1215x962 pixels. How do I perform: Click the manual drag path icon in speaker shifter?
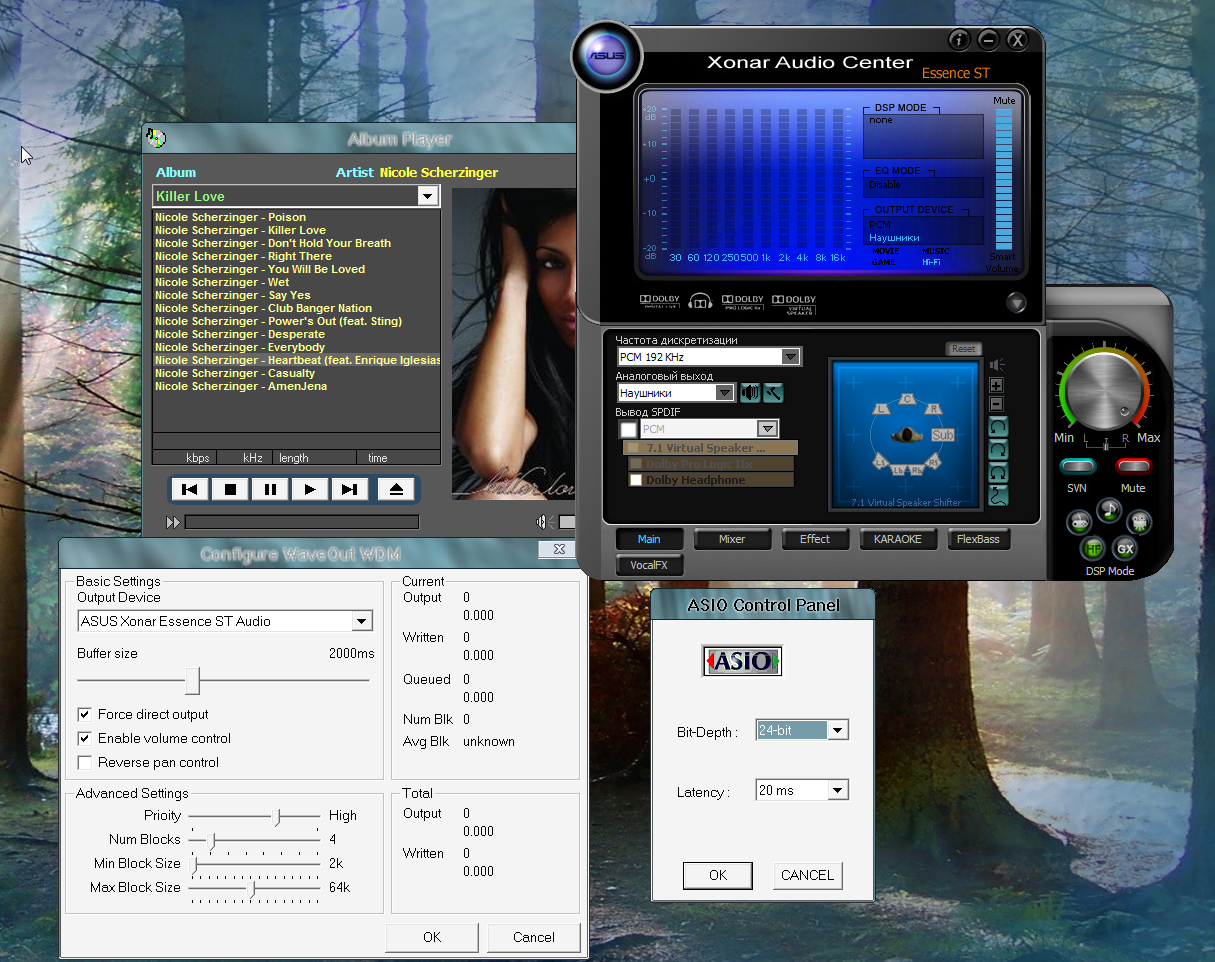[x=998, y=495]
